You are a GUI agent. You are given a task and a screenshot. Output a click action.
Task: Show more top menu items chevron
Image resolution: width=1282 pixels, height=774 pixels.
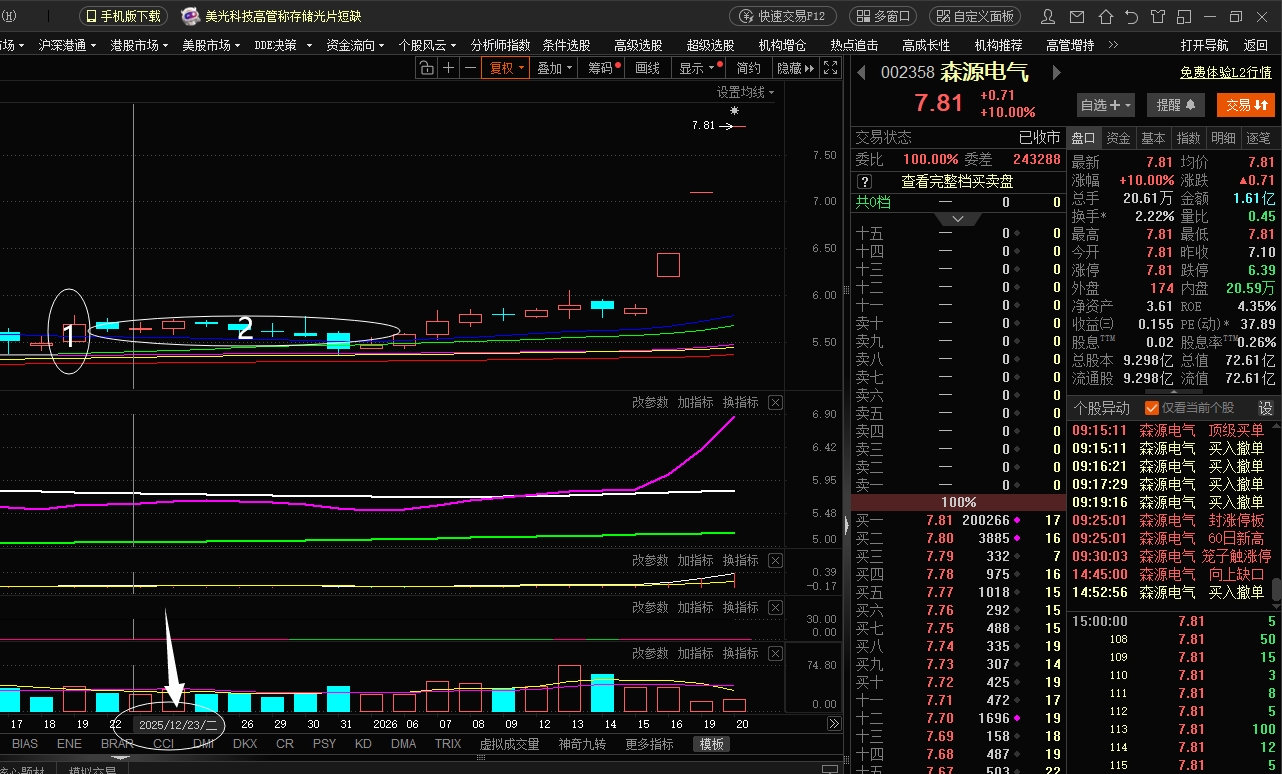(x=1112, y=45)
